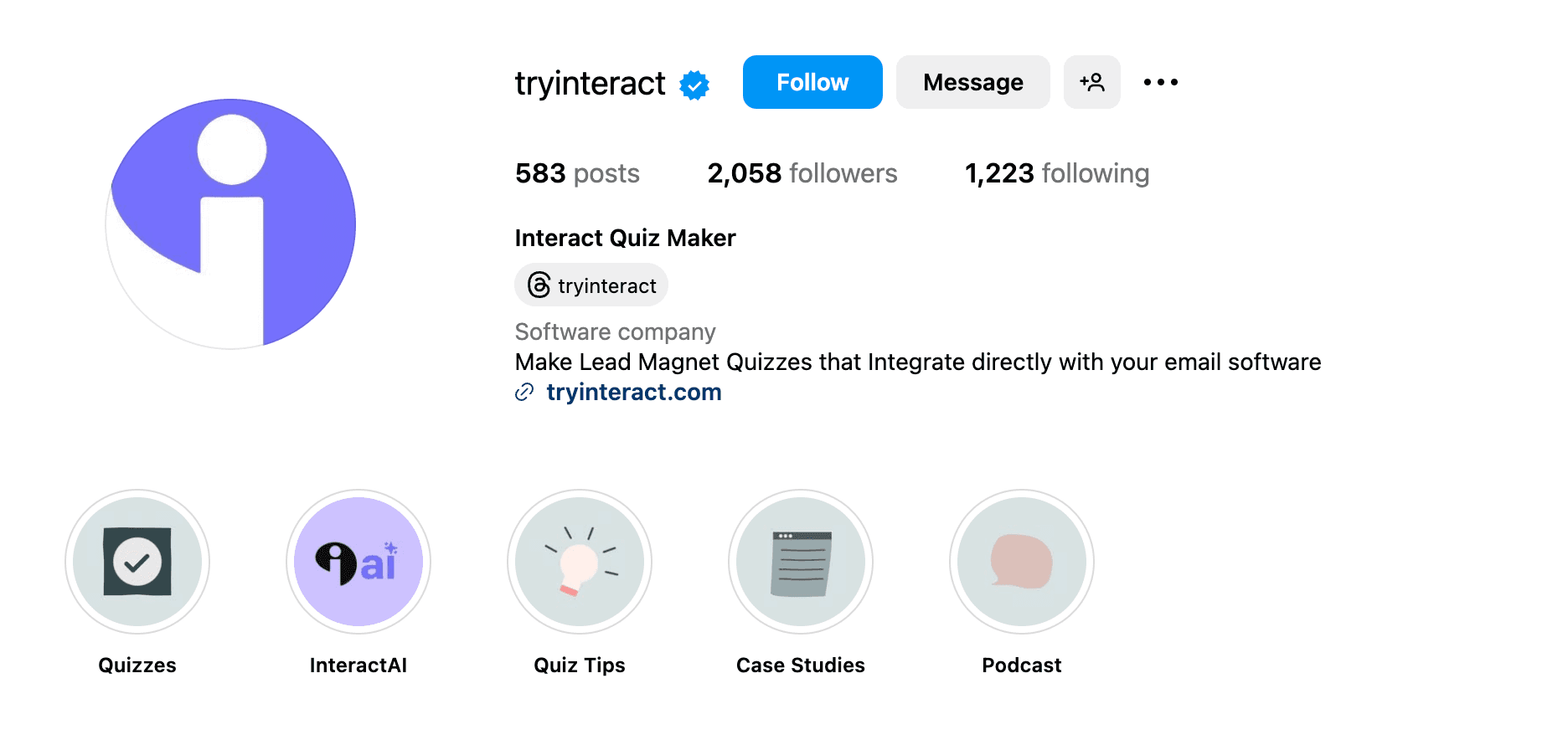1568x740 pixels.
Task: Click the blue verified badge
Action: 694,85
